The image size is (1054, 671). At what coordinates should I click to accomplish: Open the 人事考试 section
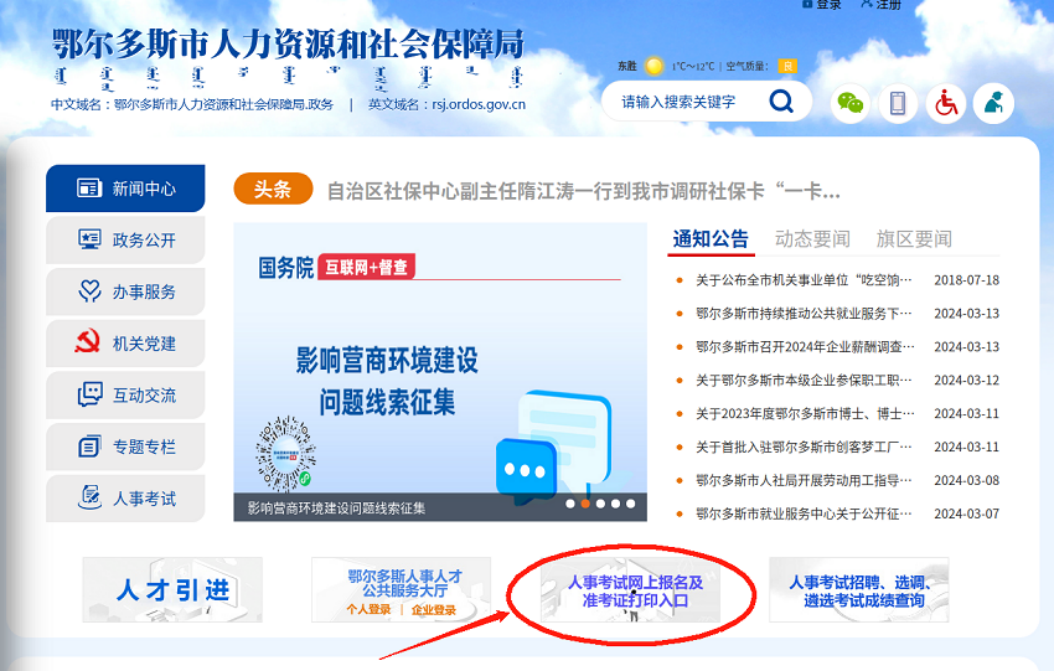coord(125,498)
